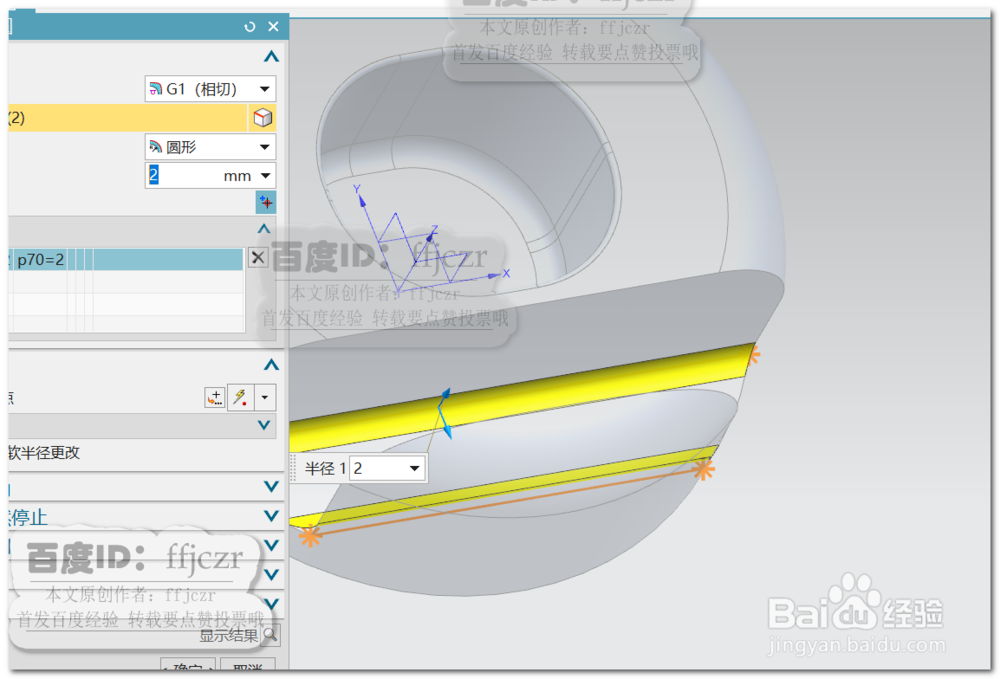Open the G1 (相切) continuity dropdown
The image size is (1000, 679).
265,89
